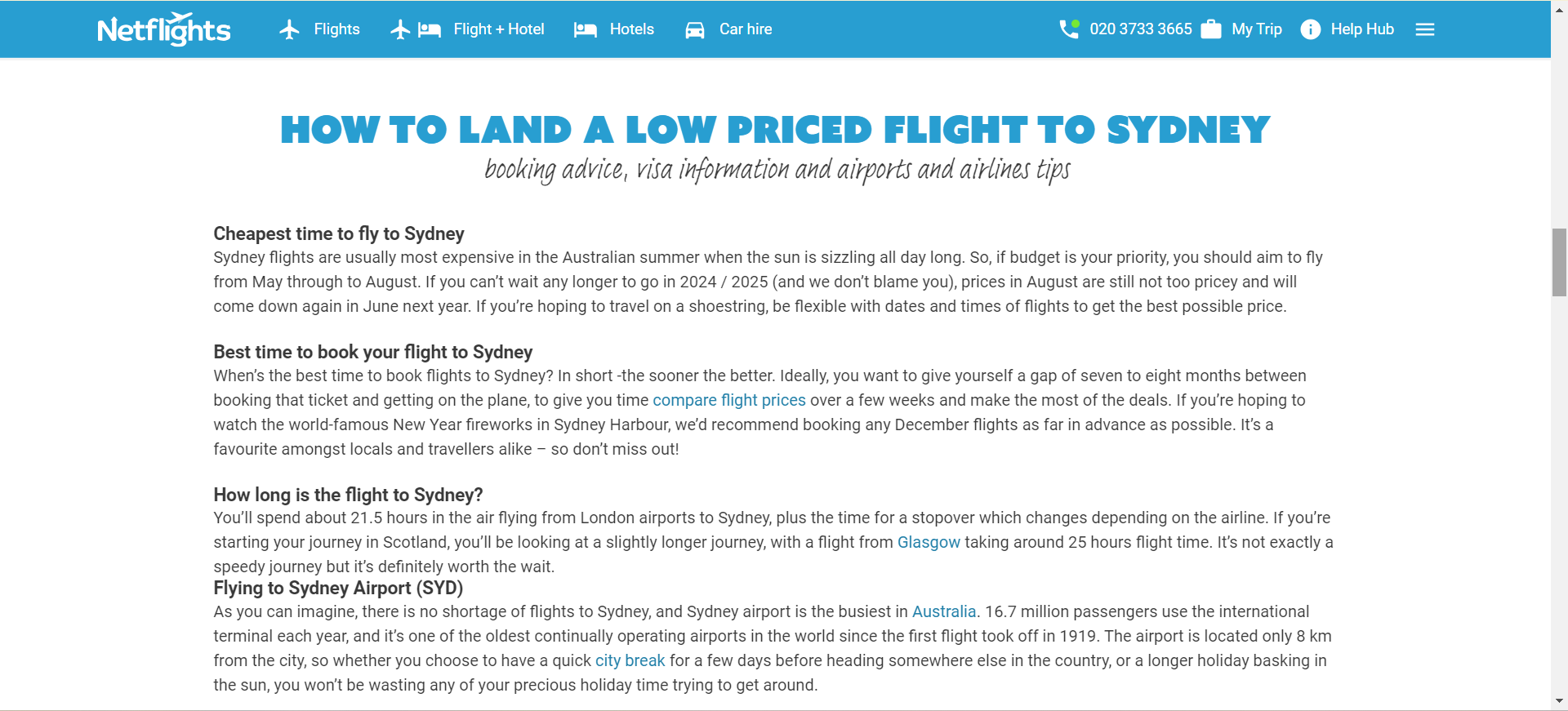Call the 020 3733 3665 number
The image size is (1568, 711).
point(1140,29)
